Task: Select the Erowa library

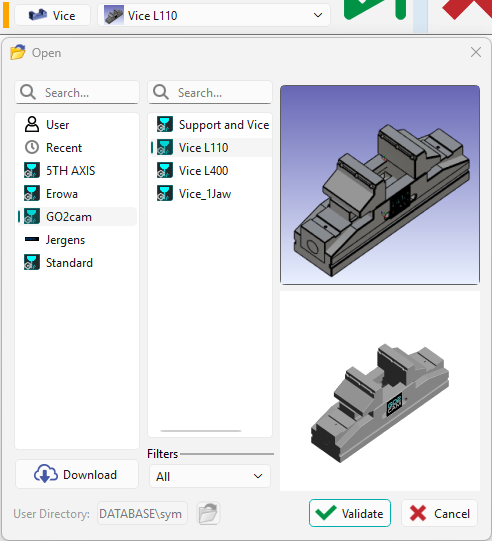Action: tap(77, 194)
